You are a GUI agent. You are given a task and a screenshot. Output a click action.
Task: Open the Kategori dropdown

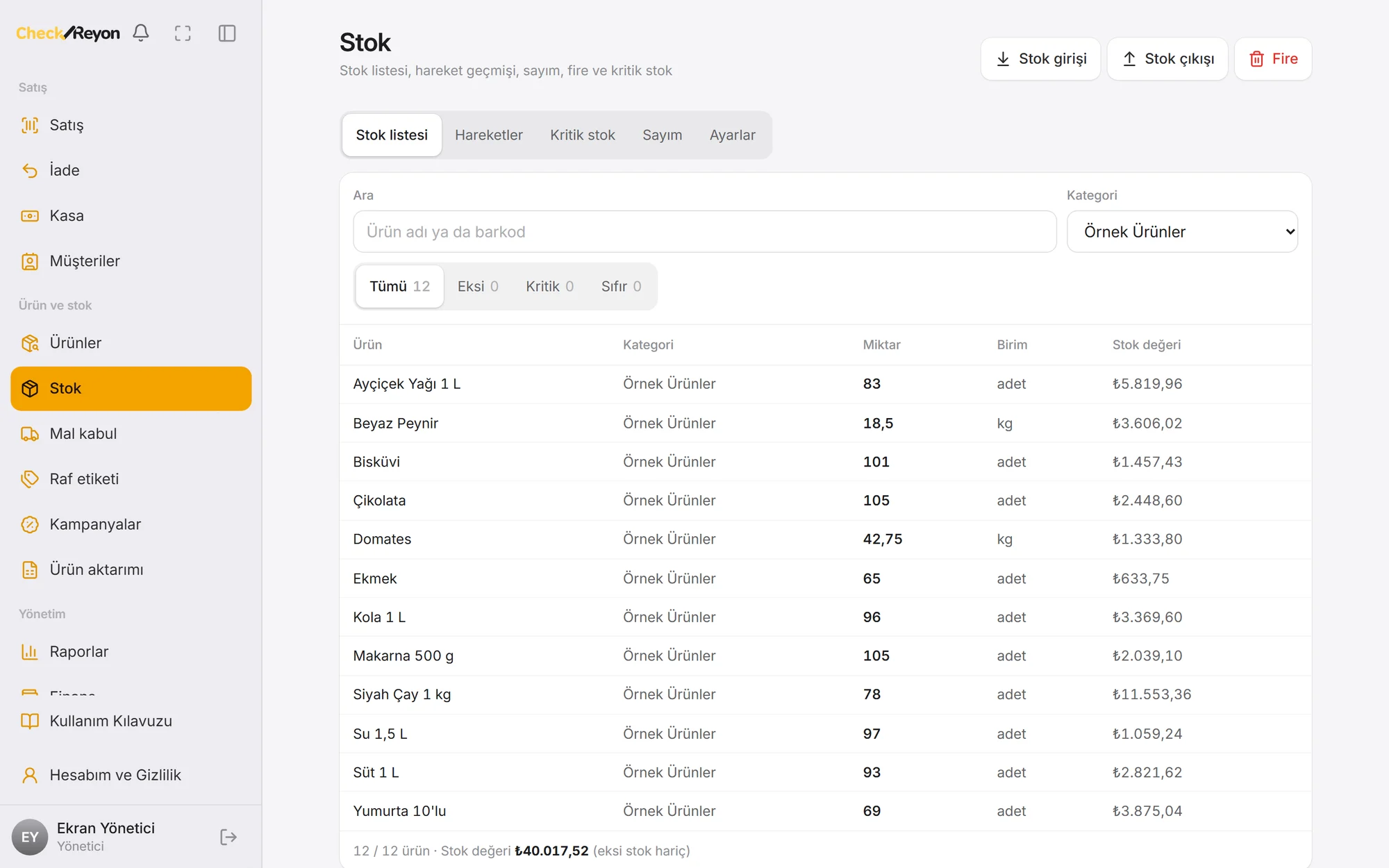click(1182, 231)
